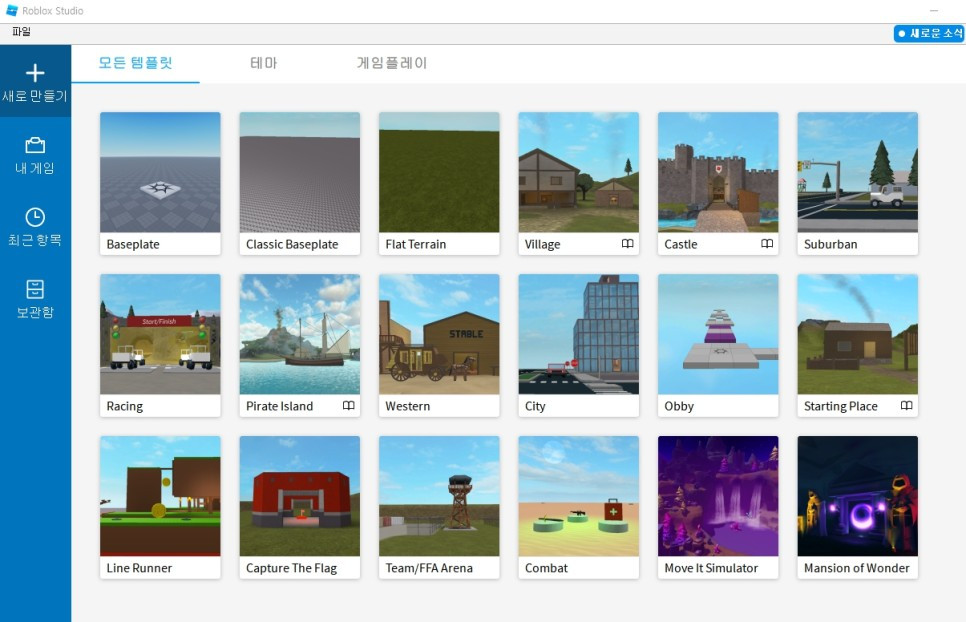The image size is (966, 622).
Task: Select the Move It Simulator template thumbnail
Action: click(718, 496)
